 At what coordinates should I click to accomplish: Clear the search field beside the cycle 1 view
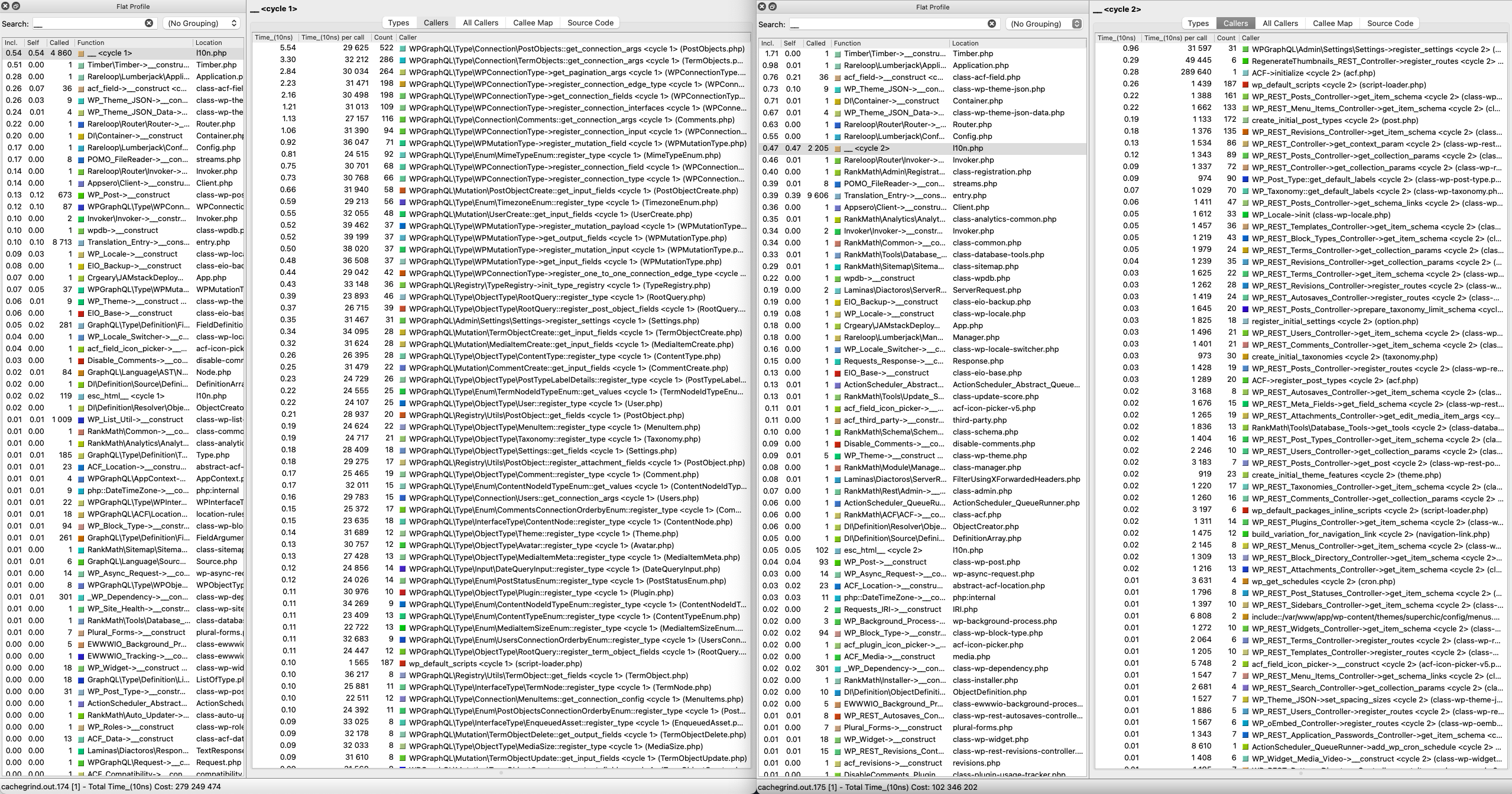[x=149, y=23]
